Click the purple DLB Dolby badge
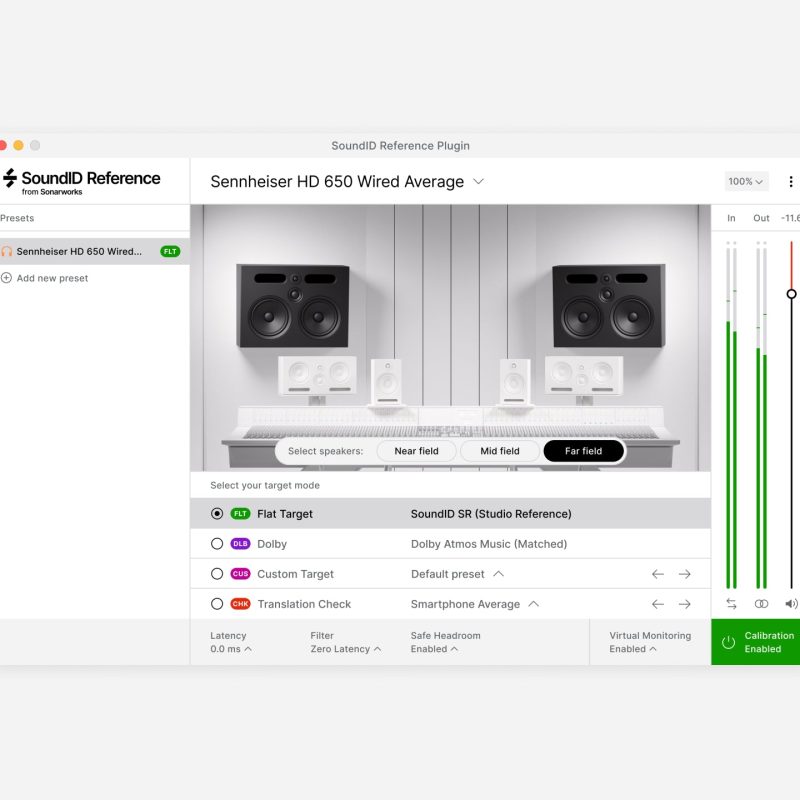This screenshot has width=800, height=800. tap(240, 544)
